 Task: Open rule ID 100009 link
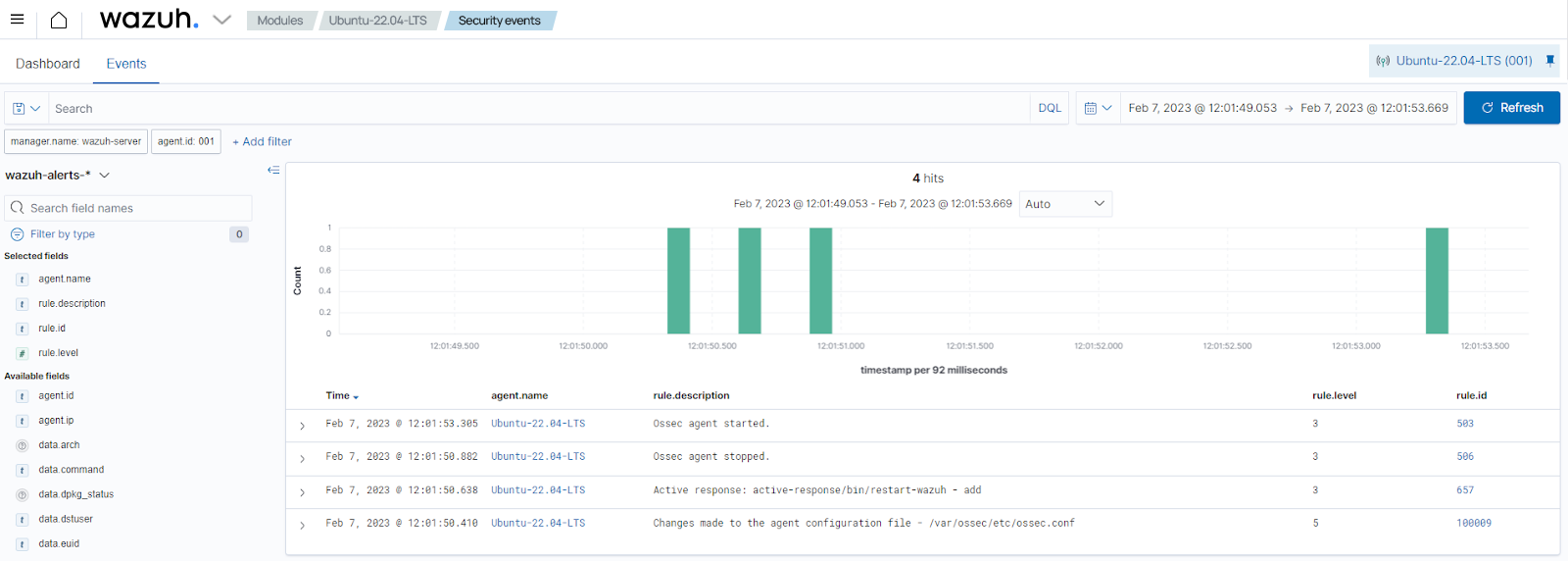pyautogui.click(x=1474, y=523)
